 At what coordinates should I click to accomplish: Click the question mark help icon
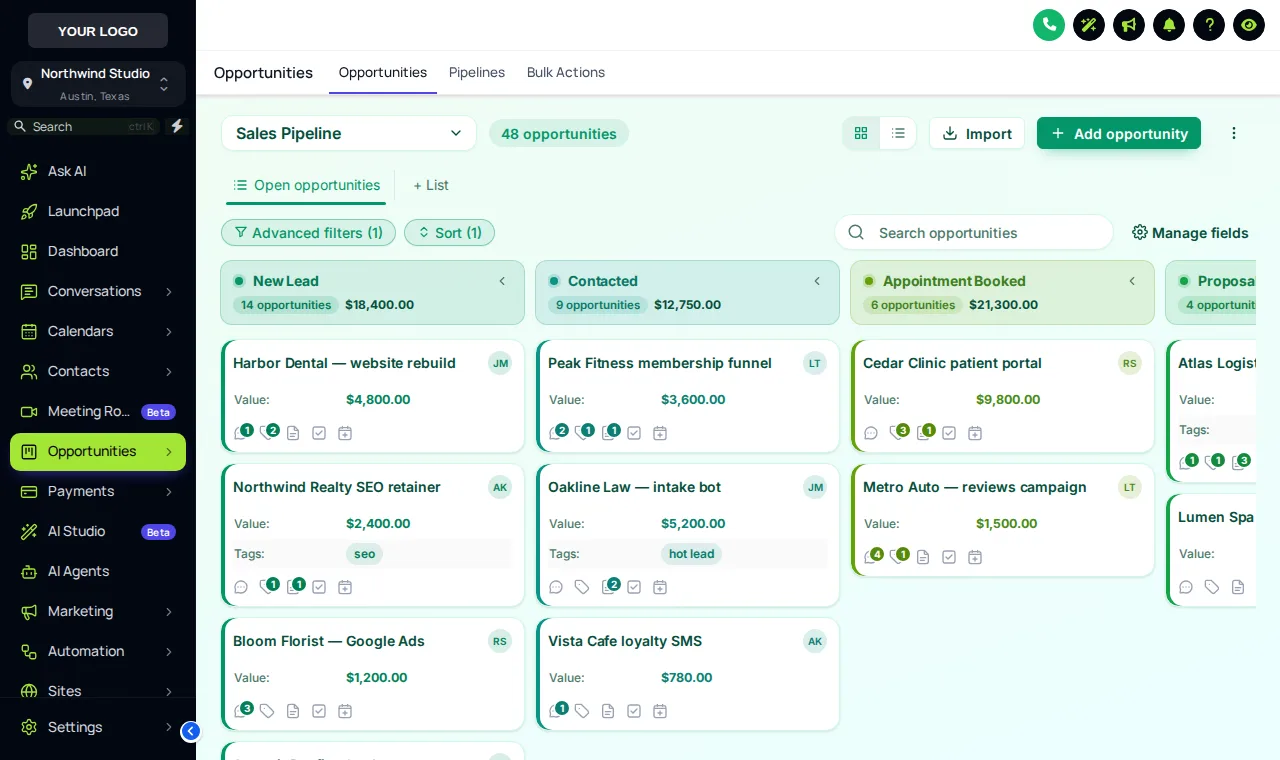click(1209, 25)
